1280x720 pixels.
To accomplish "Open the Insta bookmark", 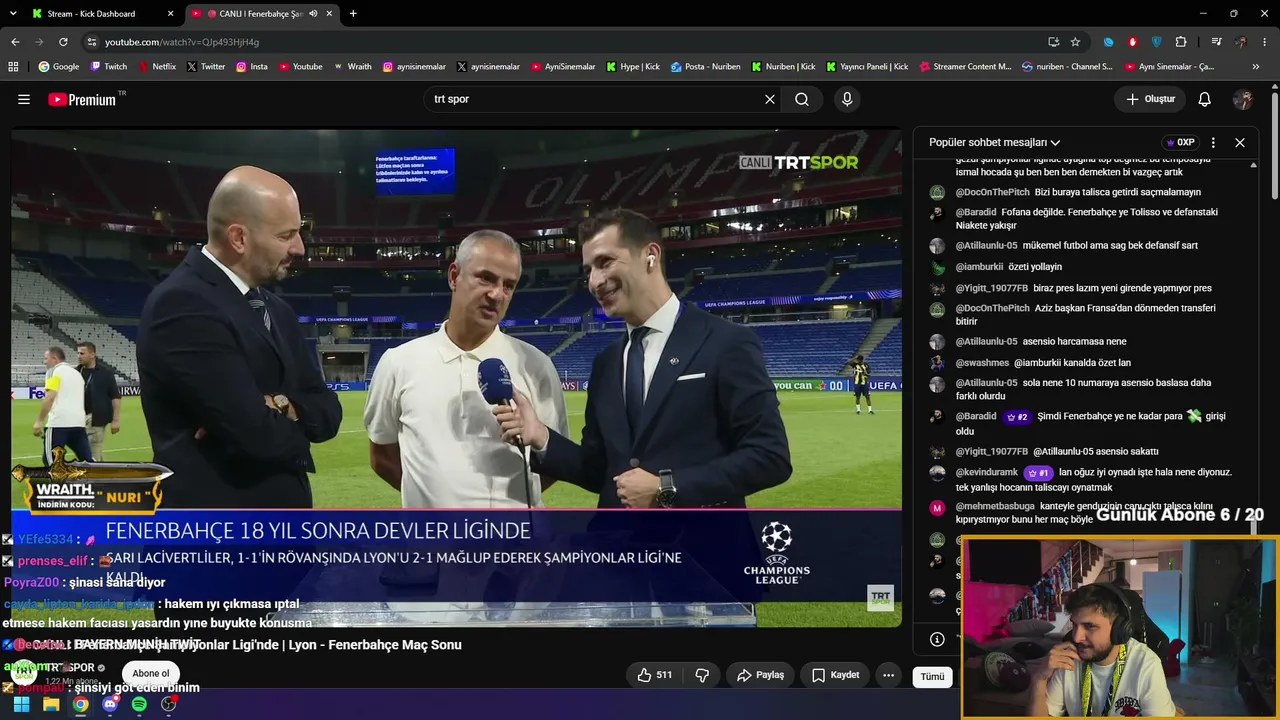I will pos(252,67).
